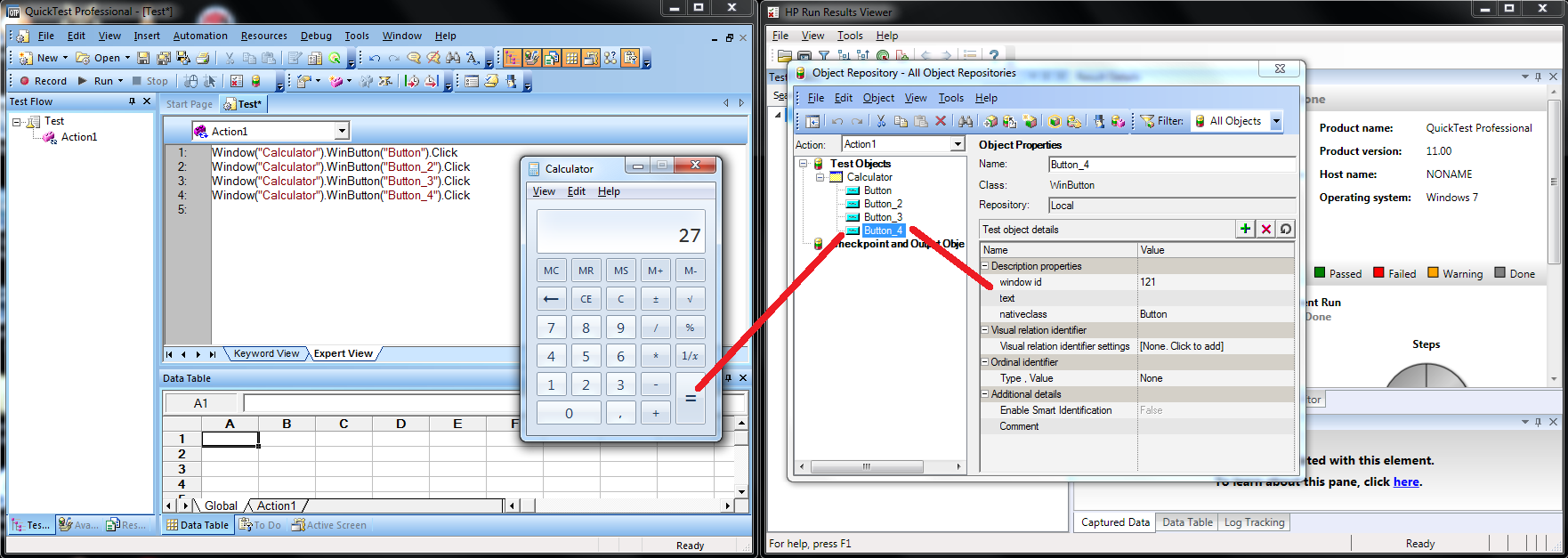1568x558 pixels.
Task: Click Object Spy icon in Object Repository toolbar
Action: click(x=1099, y=121)
